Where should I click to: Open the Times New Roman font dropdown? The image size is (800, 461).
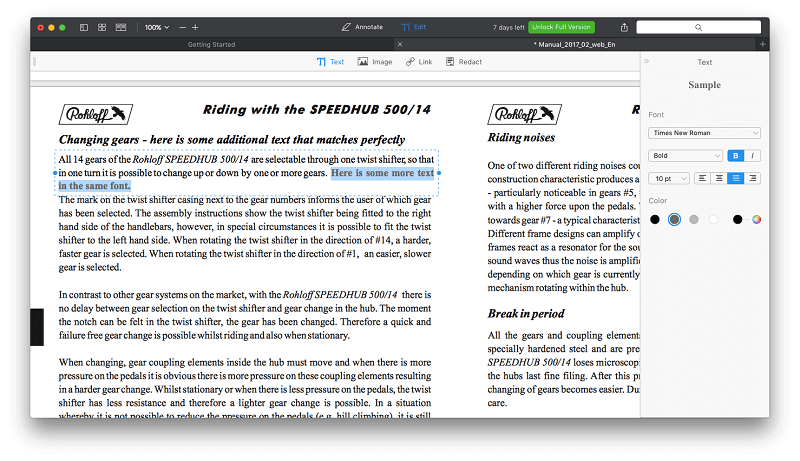[x=704, y=133]
